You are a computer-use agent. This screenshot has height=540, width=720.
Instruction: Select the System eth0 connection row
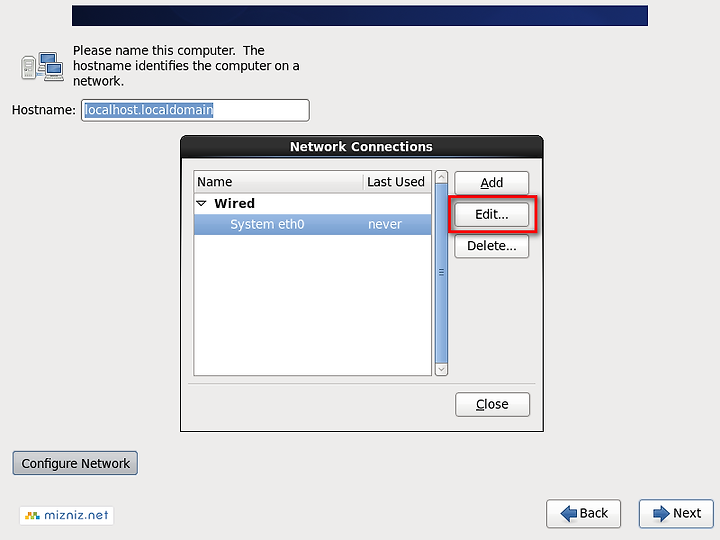[313, 224]
